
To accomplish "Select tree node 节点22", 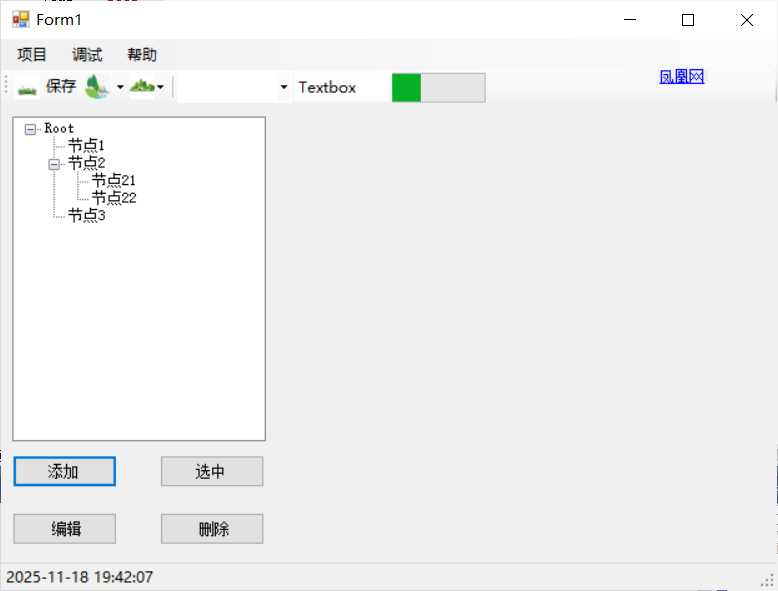I will click(x=114, y=198).
